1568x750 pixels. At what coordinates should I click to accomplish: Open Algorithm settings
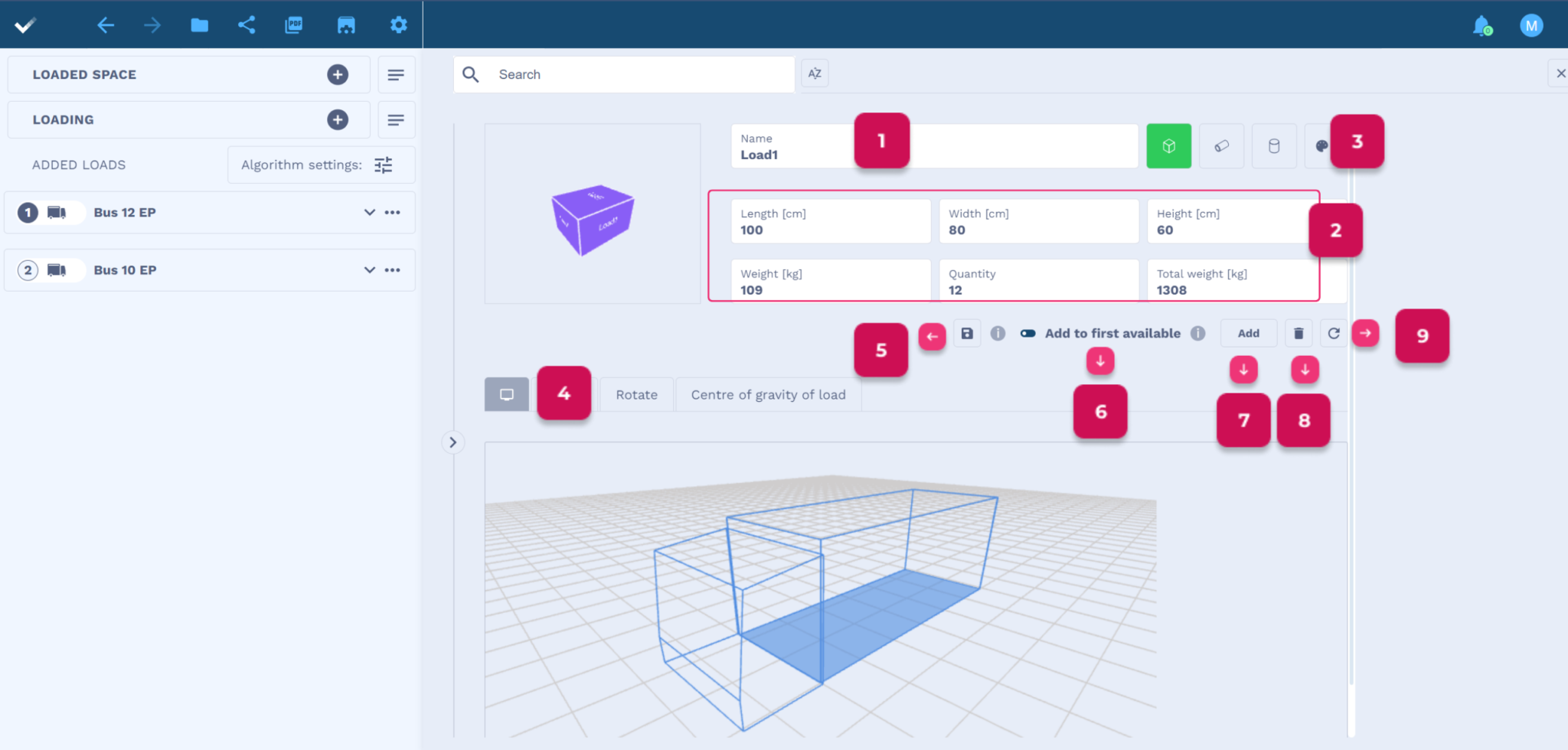point(322,165)
